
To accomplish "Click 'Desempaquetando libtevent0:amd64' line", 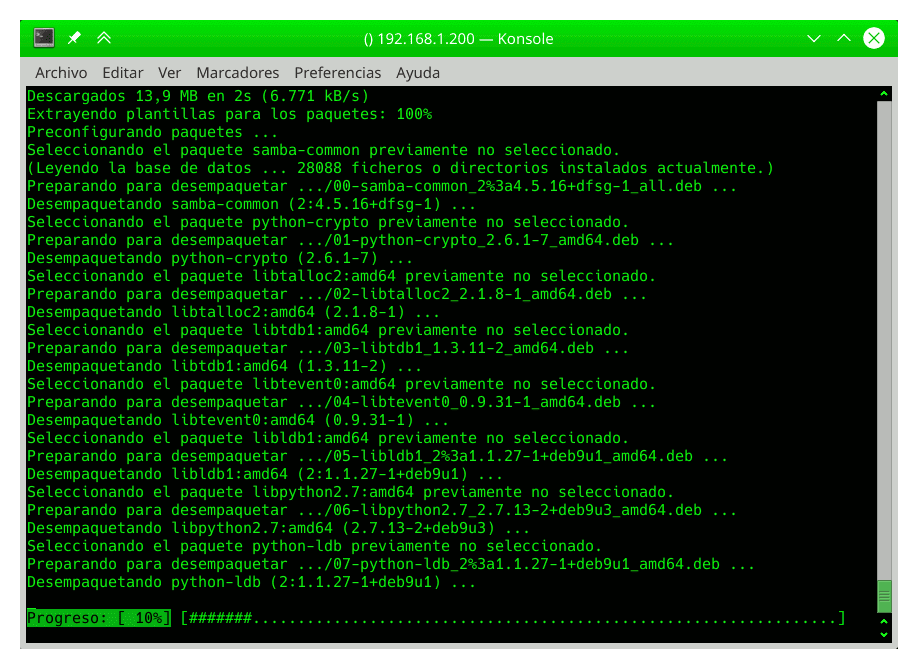I will click(x=238, y=420).
